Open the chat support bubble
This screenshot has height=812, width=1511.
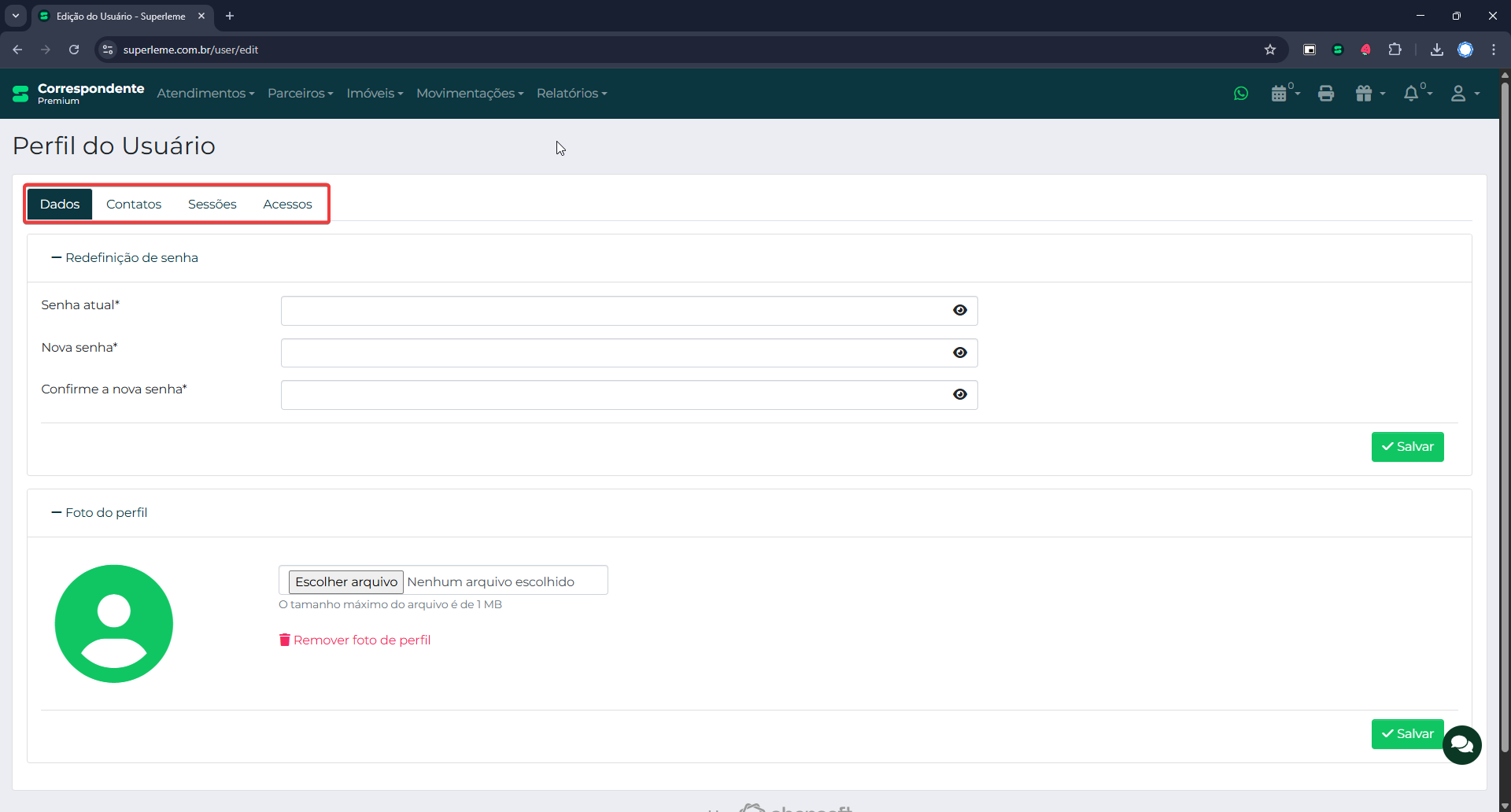1461,744
